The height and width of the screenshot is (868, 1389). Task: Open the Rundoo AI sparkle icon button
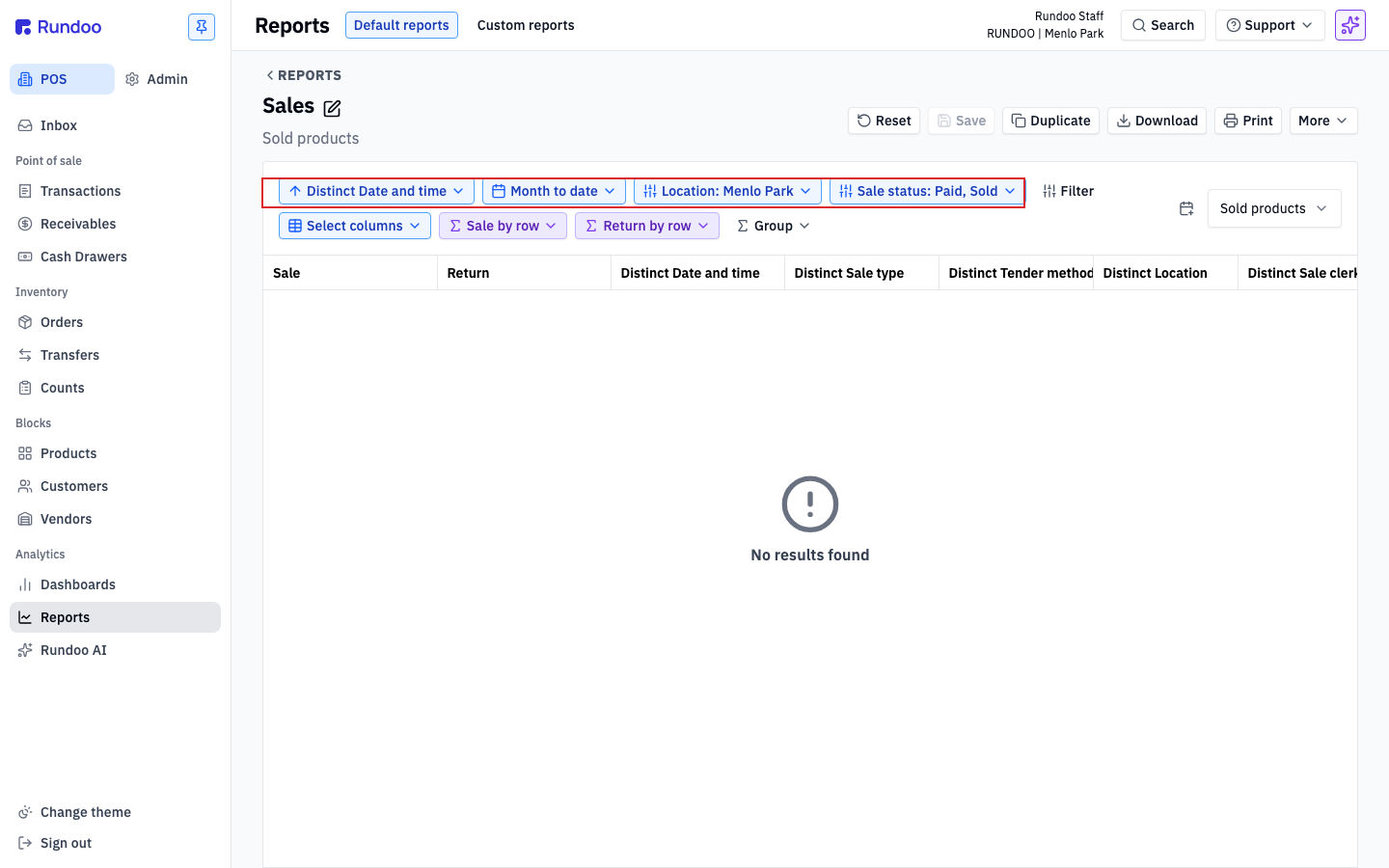click(x=1350, y=25)
